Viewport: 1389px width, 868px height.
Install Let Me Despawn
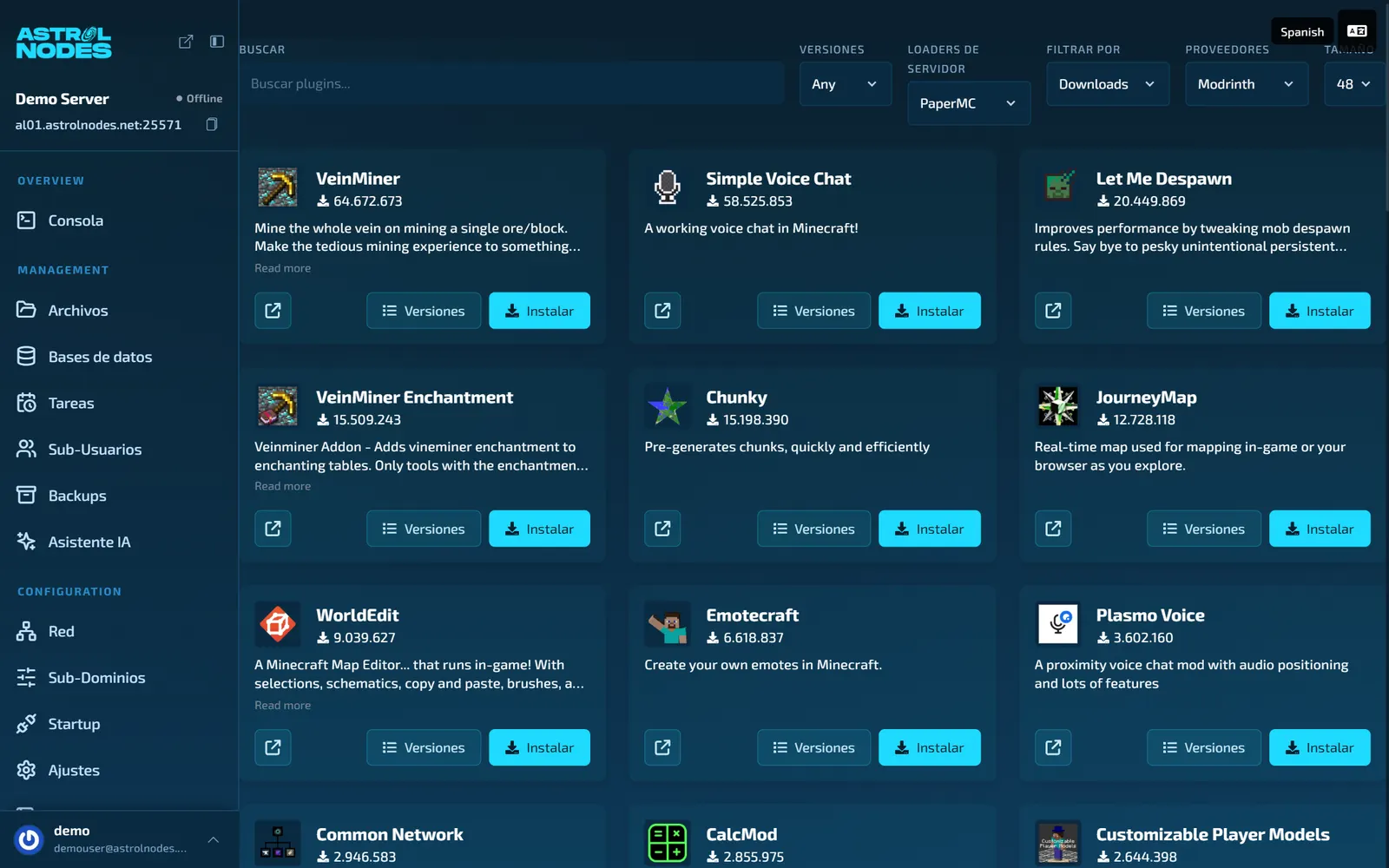coord(1320,311)
